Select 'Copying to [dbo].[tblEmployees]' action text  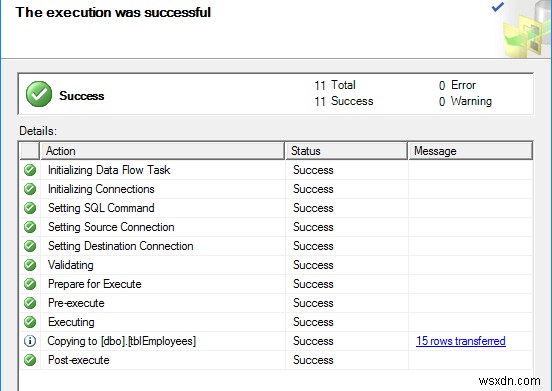click(x=122, y=341)
